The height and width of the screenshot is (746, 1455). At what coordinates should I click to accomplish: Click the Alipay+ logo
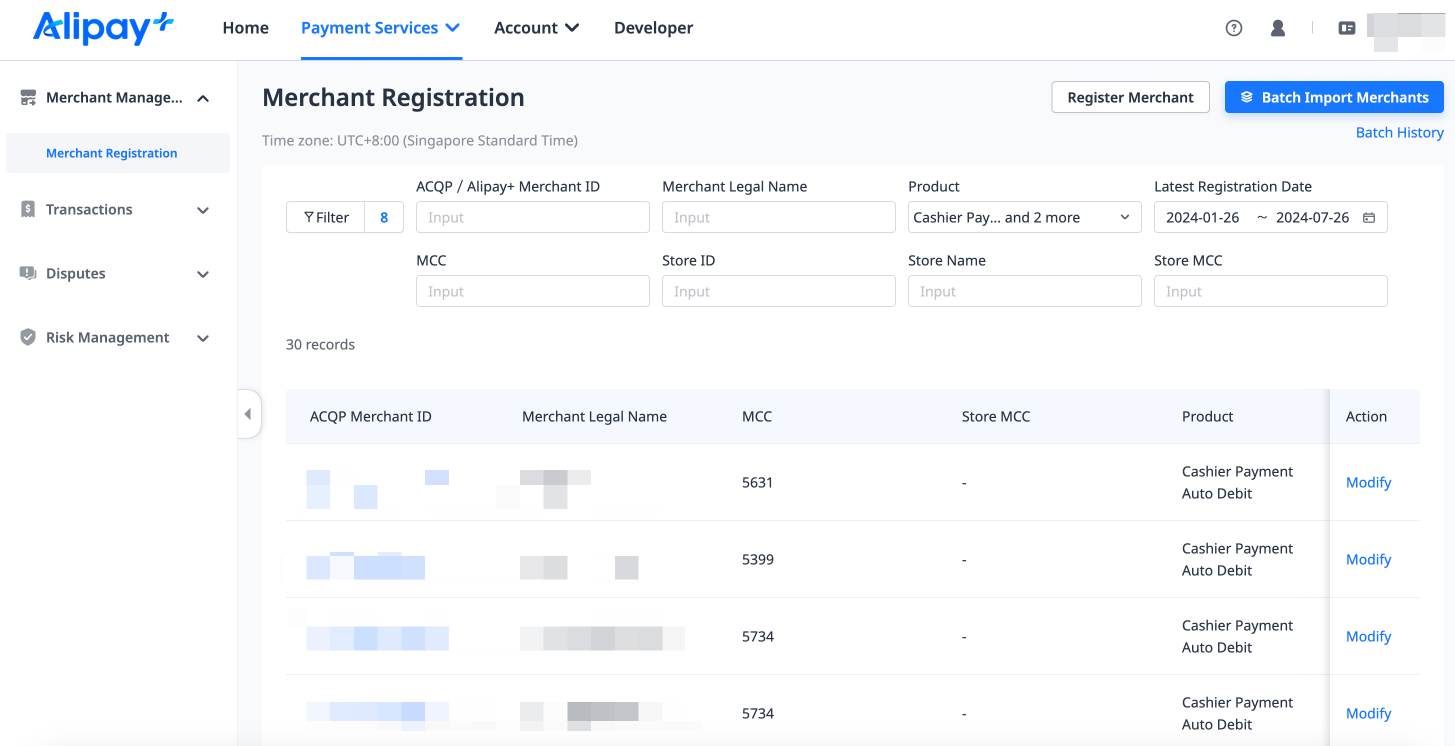(x=104, y=28)
